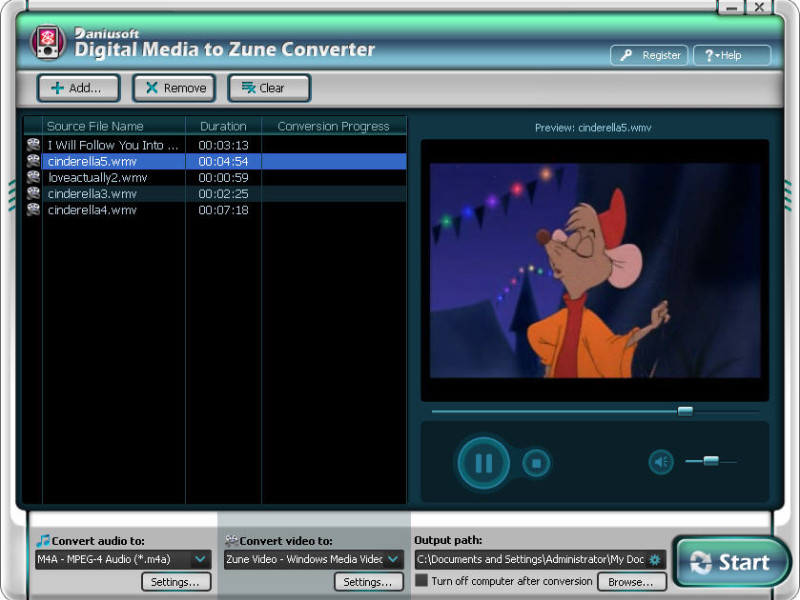Viewport: 800px width, 600px height.
Task: Open the Convert video to dropdown
Action: point(313,559)
